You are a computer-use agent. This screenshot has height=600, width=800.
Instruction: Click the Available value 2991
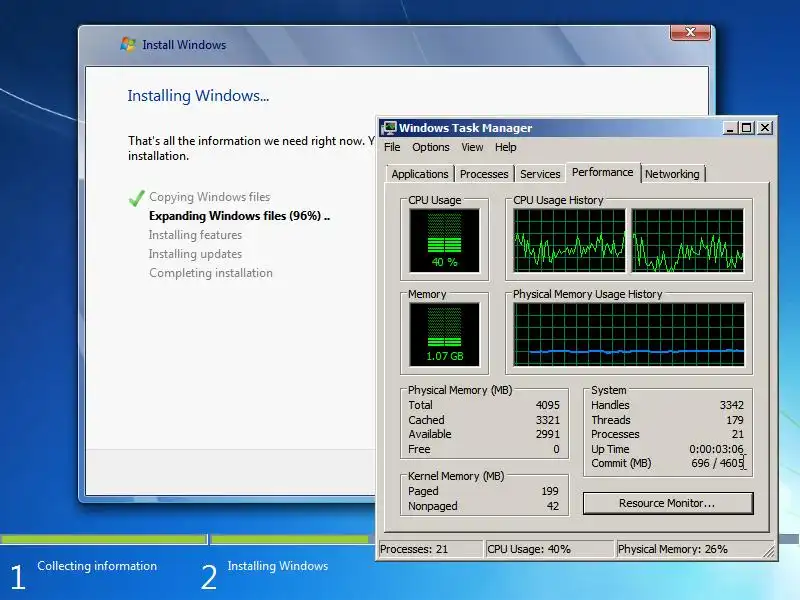(x=547, y=434)
